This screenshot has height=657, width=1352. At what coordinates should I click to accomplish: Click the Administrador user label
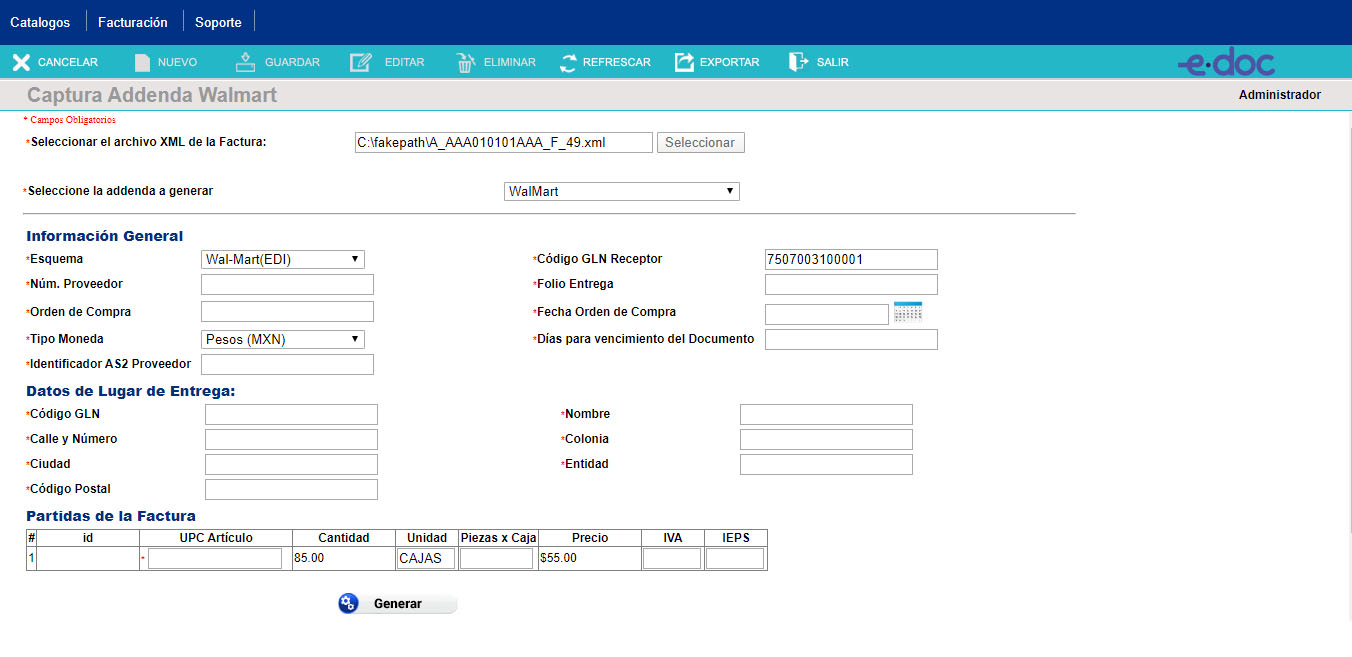(x=1280, y=95)
